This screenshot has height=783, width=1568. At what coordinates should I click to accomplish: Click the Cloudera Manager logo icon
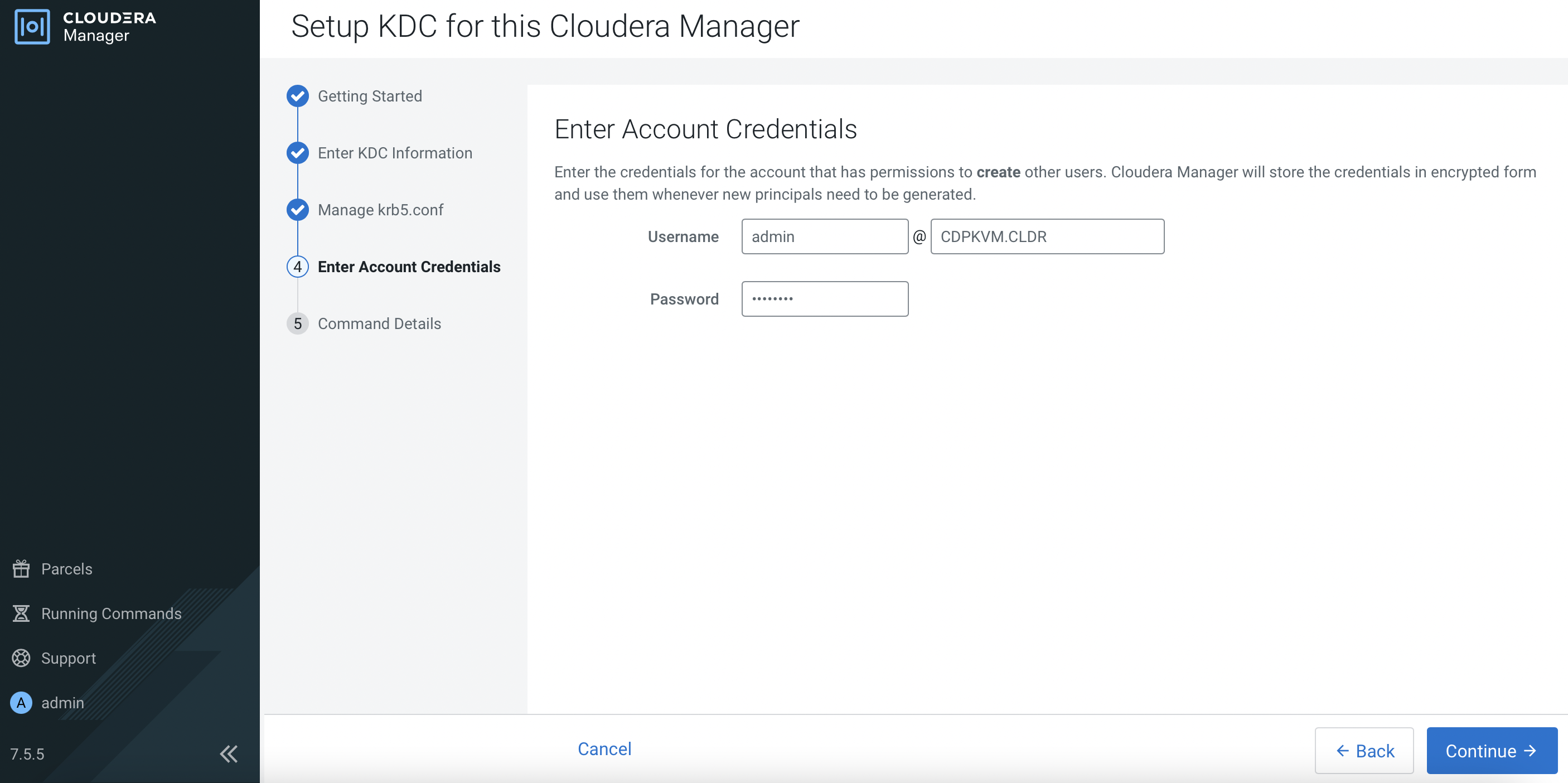point(32,27)
